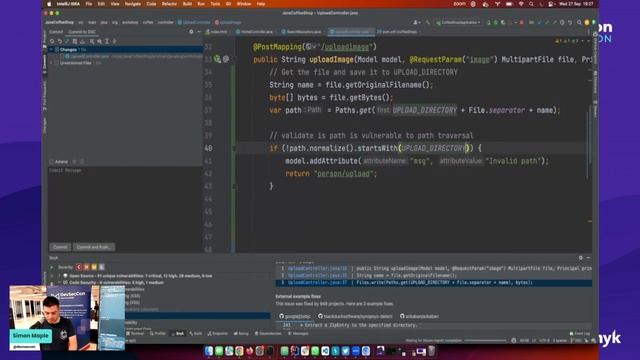Screen dimensions: 640x360
Task: Click the Commit button
Action: (60, 247)
